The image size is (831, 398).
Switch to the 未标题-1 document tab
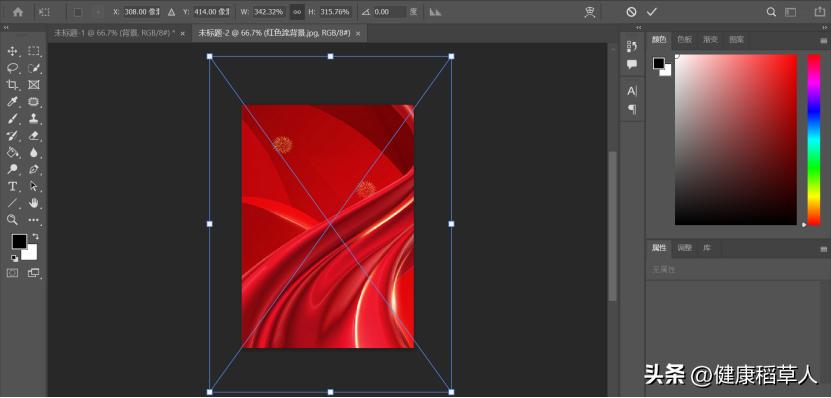[114, 33]
